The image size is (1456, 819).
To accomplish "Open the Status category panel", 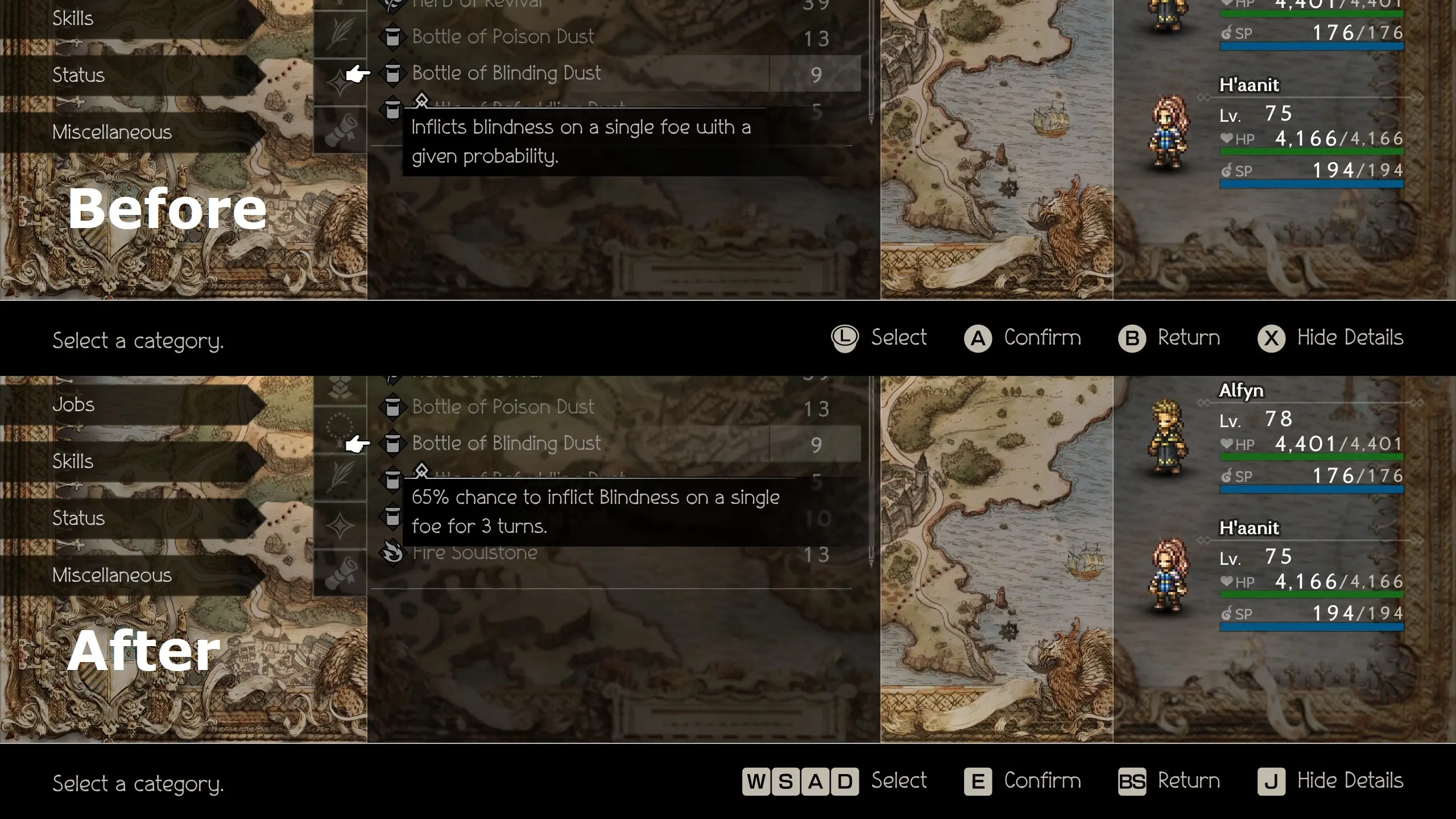I will 79,518.
